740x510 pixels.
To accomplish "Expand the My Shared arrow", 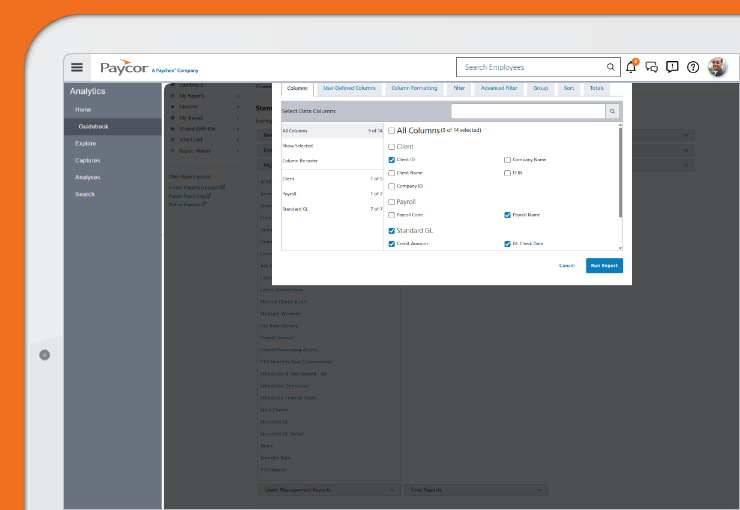I will (238, 118).
